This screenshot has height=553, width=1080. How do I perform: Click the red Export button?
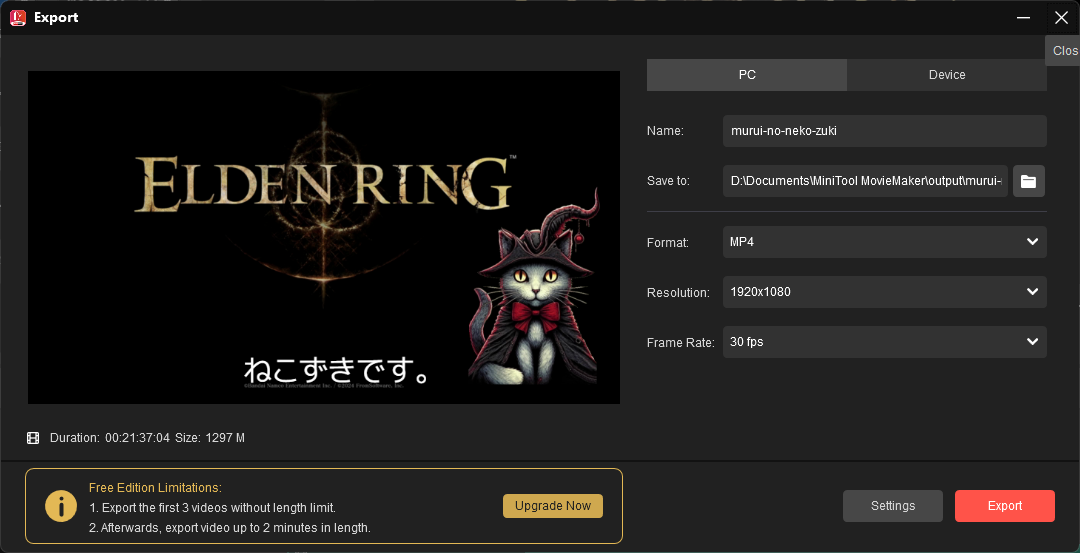(x=1005, y=506)
